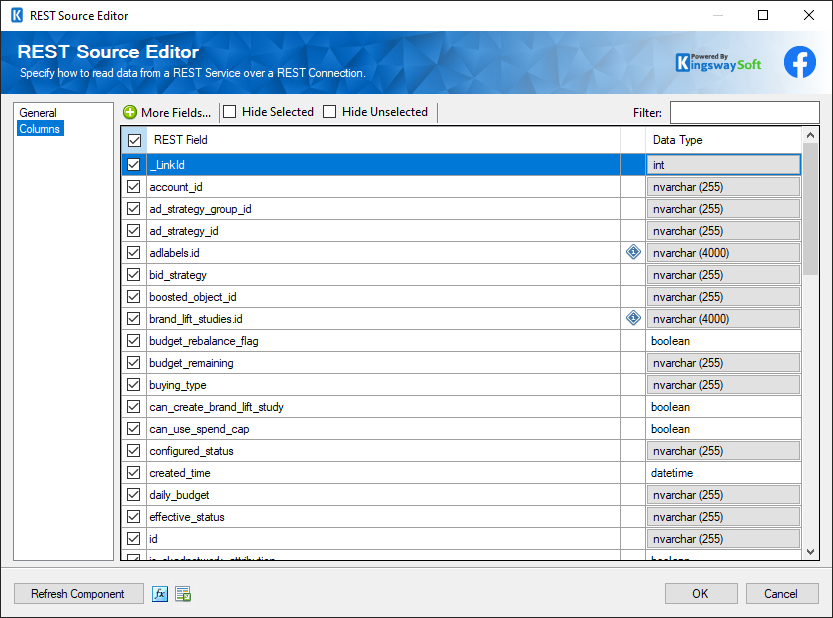Toggle the Hide Unselected checkbox

point(329,112)
